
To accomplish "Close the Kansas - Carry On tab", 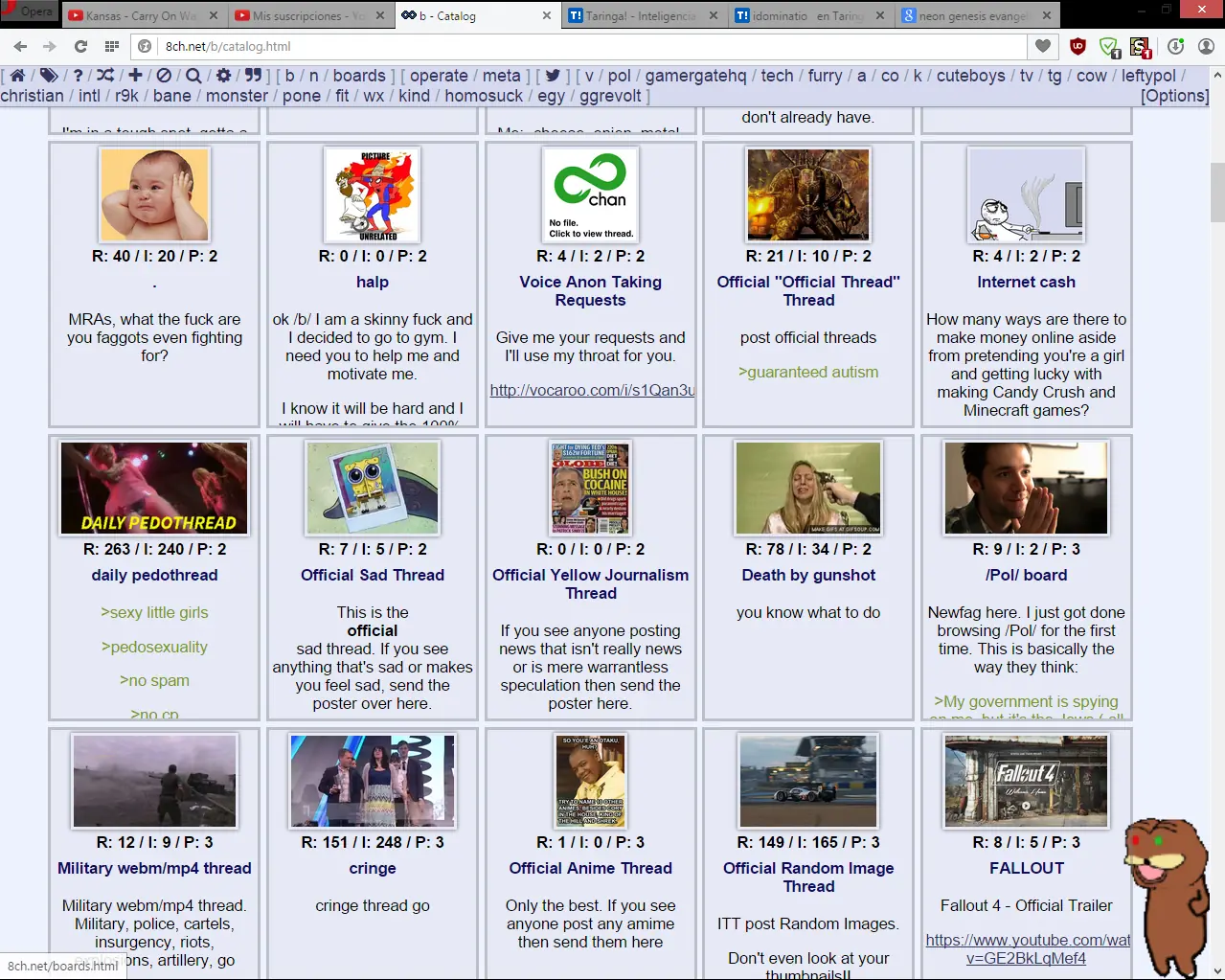I will tap(214, 15).
